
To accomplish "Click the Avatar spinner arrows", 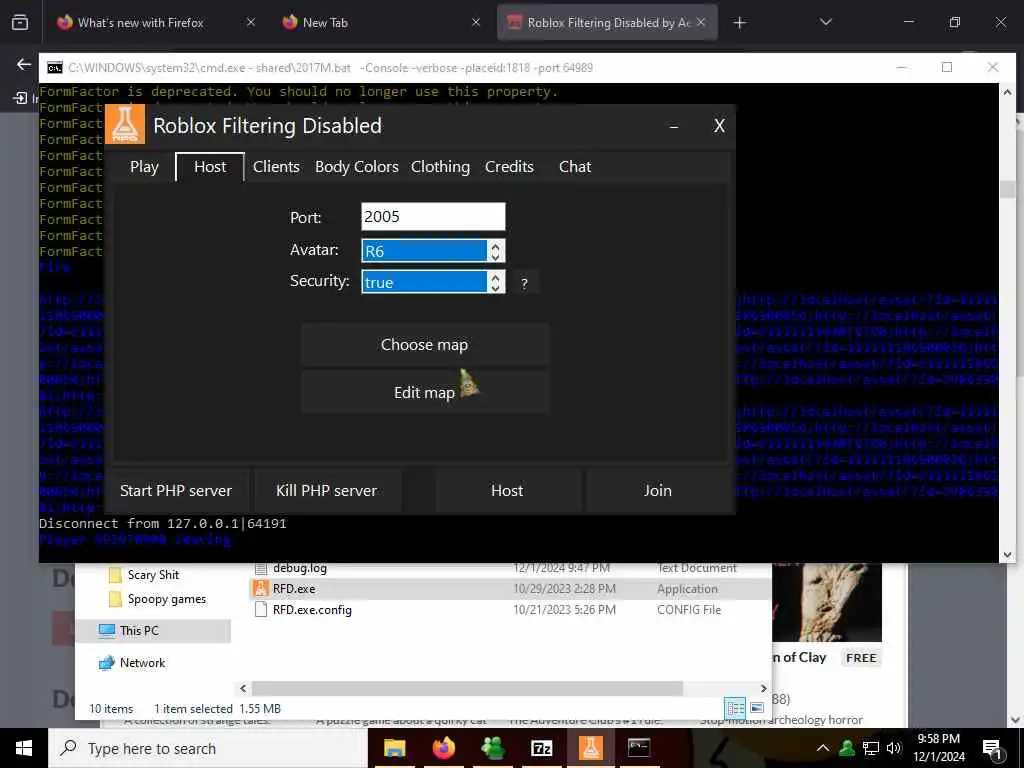I will pos(496,251).
